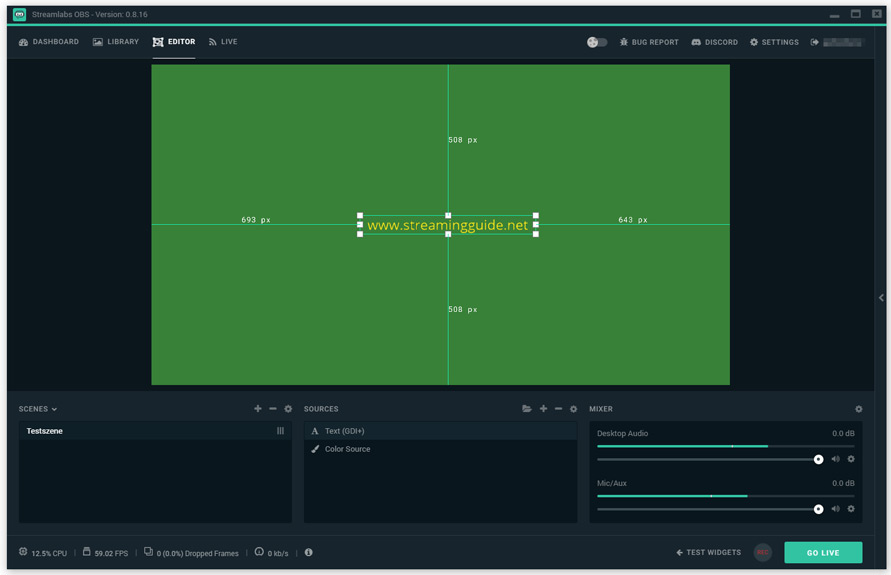Click the Streamlabs OBS app logo
The width and height of the screenshot is (891, 575).
19,14
